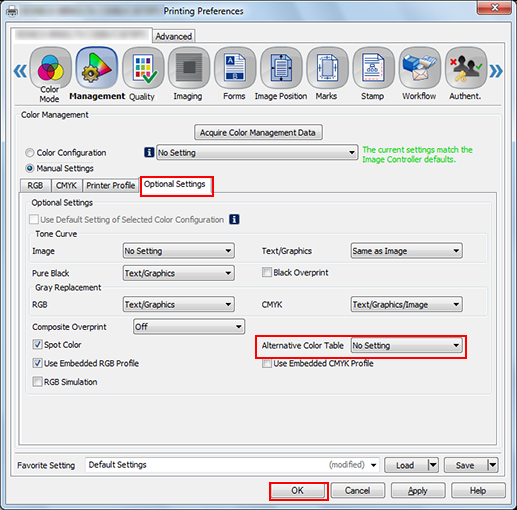Click the Acquire Color Management Data button
Viewport: 517px width, 510px height.
click(x=258, y=132)
